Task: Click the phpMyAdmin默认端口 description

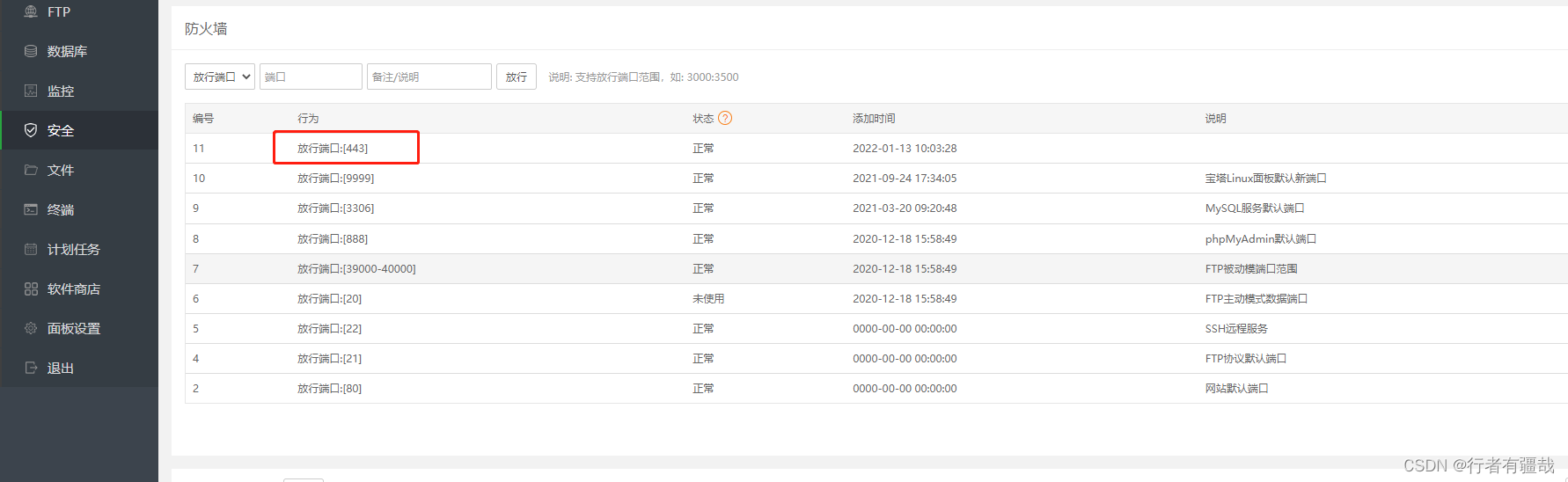Action: point(1261,238)
